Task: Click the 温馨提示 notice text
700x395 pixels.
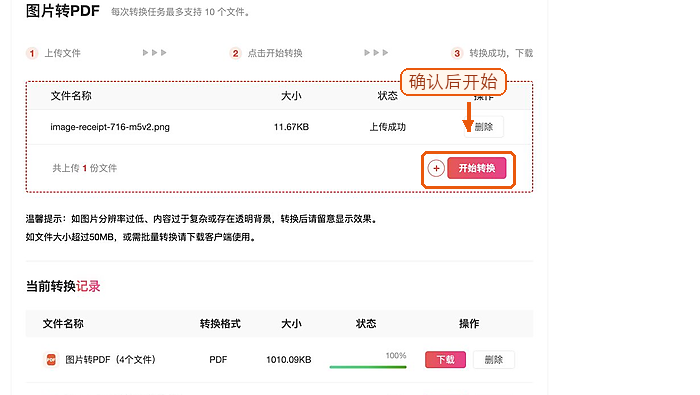Action: click(x=202, y=219)
